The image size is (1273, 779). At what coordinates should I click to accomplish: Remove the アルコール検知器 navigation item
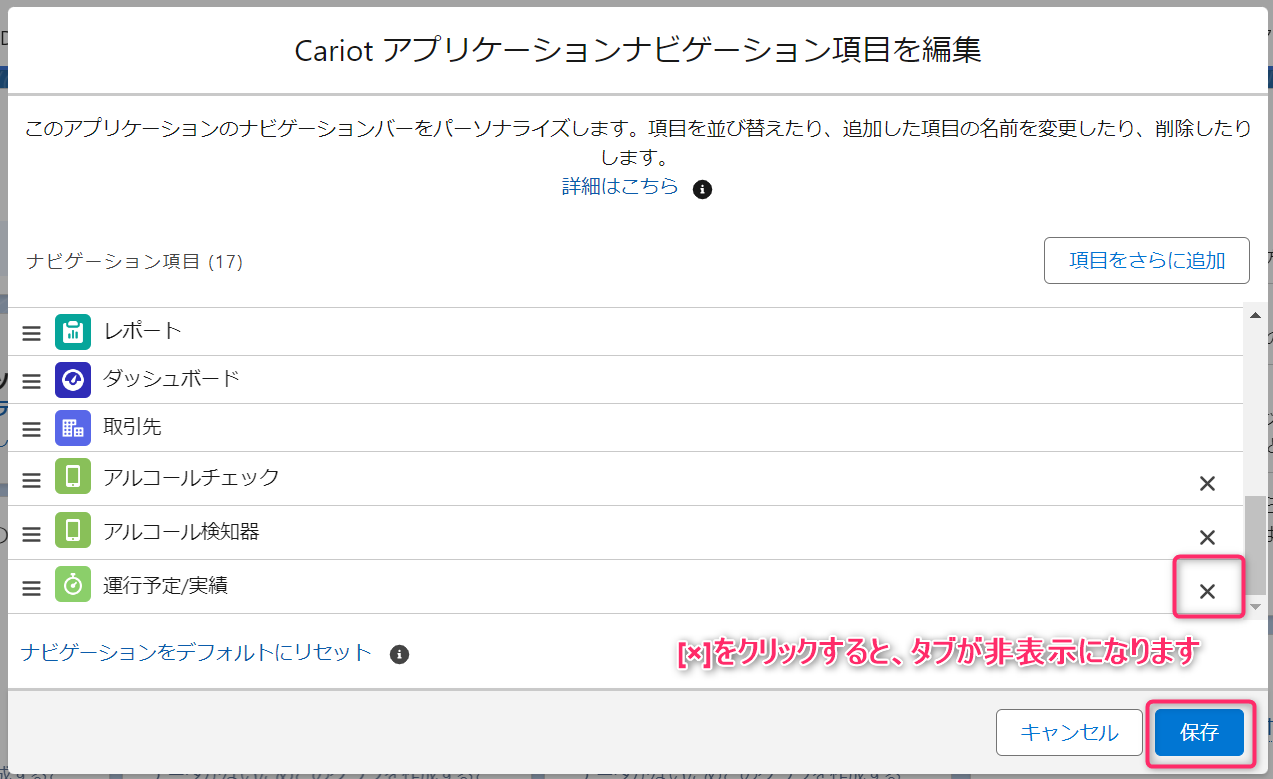[x=1207, y=537]
